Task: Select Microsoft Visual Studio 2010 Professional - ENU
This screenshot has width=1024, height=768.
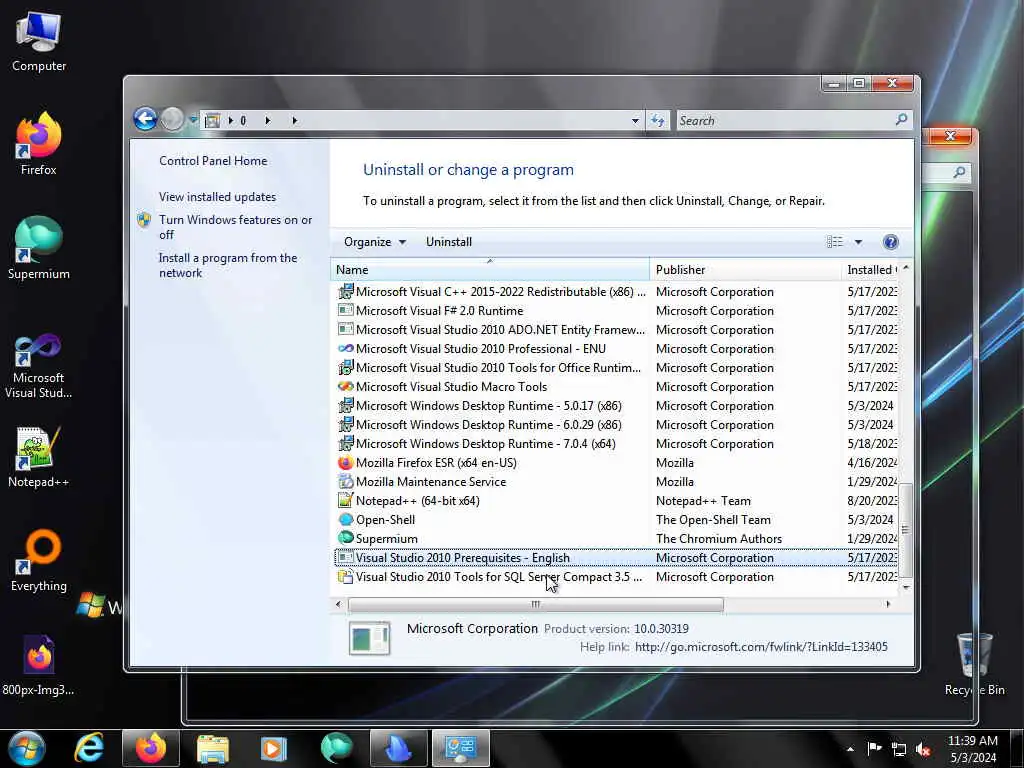Action: pyautogui.click(x=616, y=349)
